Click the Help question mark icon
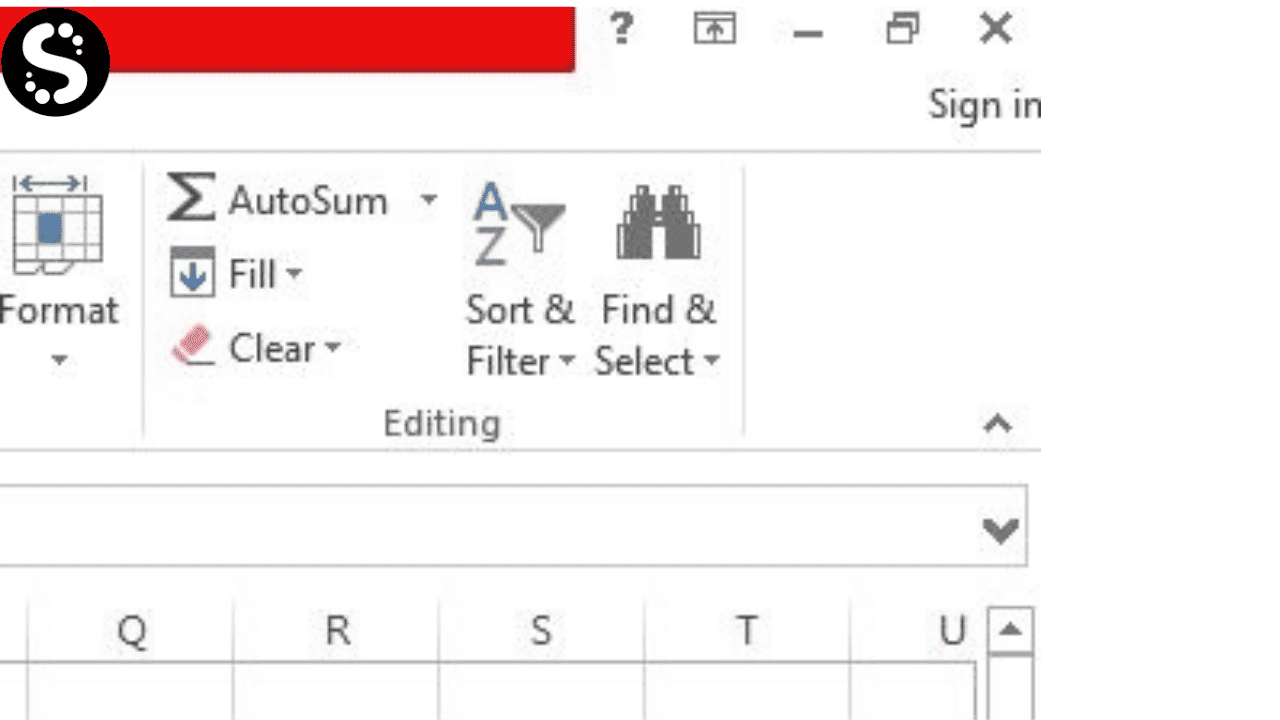This screenshot has height=720, width=1280. coord(621,29)
